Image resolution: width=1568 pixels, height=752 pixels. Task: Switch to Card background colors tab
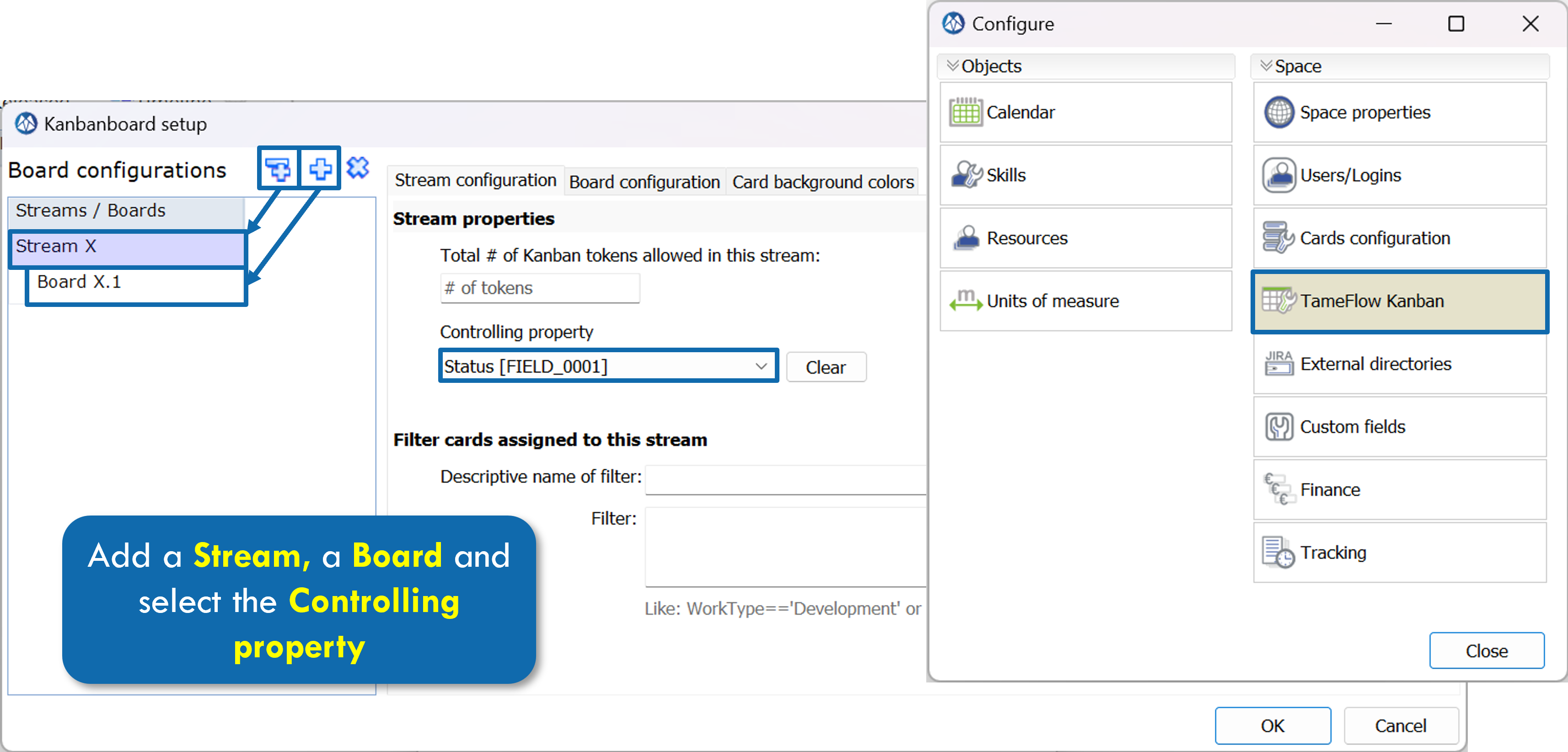coord(823,182)
